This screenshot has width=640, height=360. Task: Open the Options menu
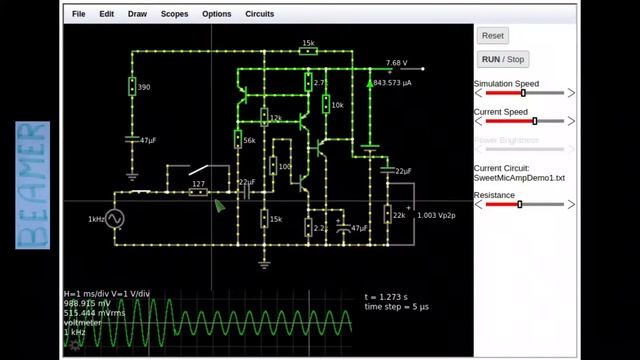[217, 14]
